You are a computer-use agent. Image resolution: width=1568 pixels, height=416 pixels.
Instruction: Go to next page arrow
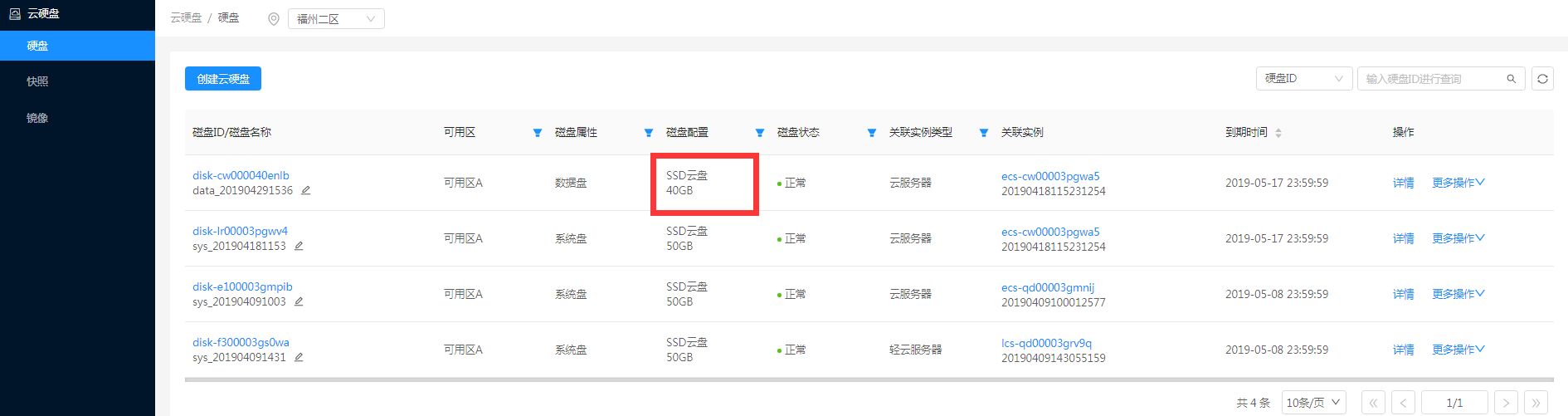tap(1506, 403)
